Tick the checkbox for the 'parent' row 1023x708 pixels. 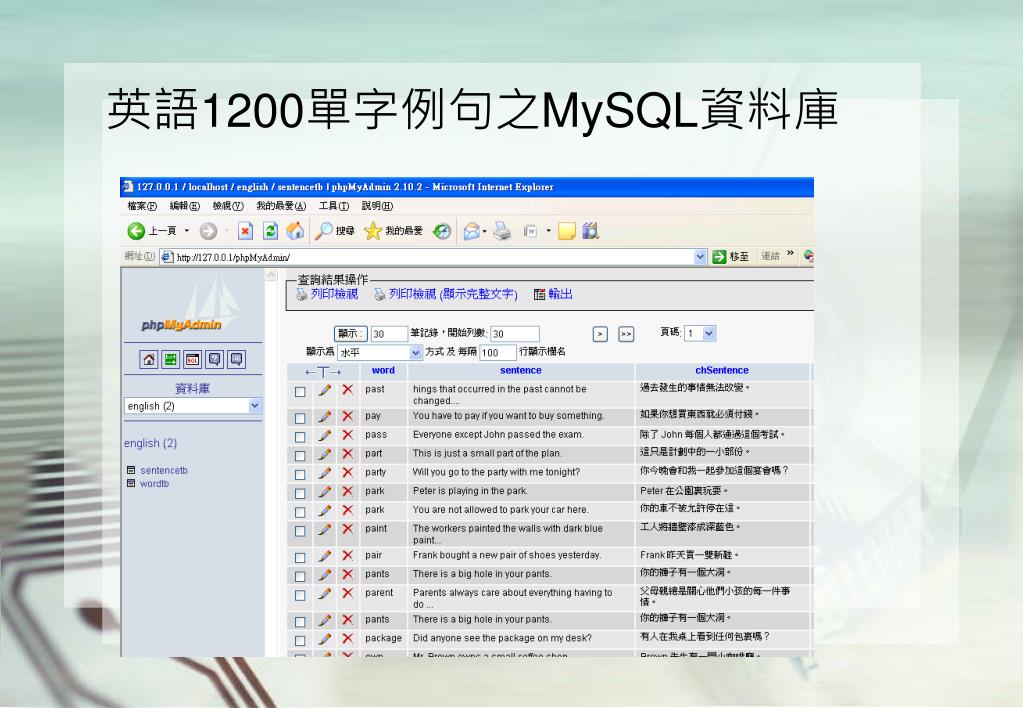click(300, 595)
